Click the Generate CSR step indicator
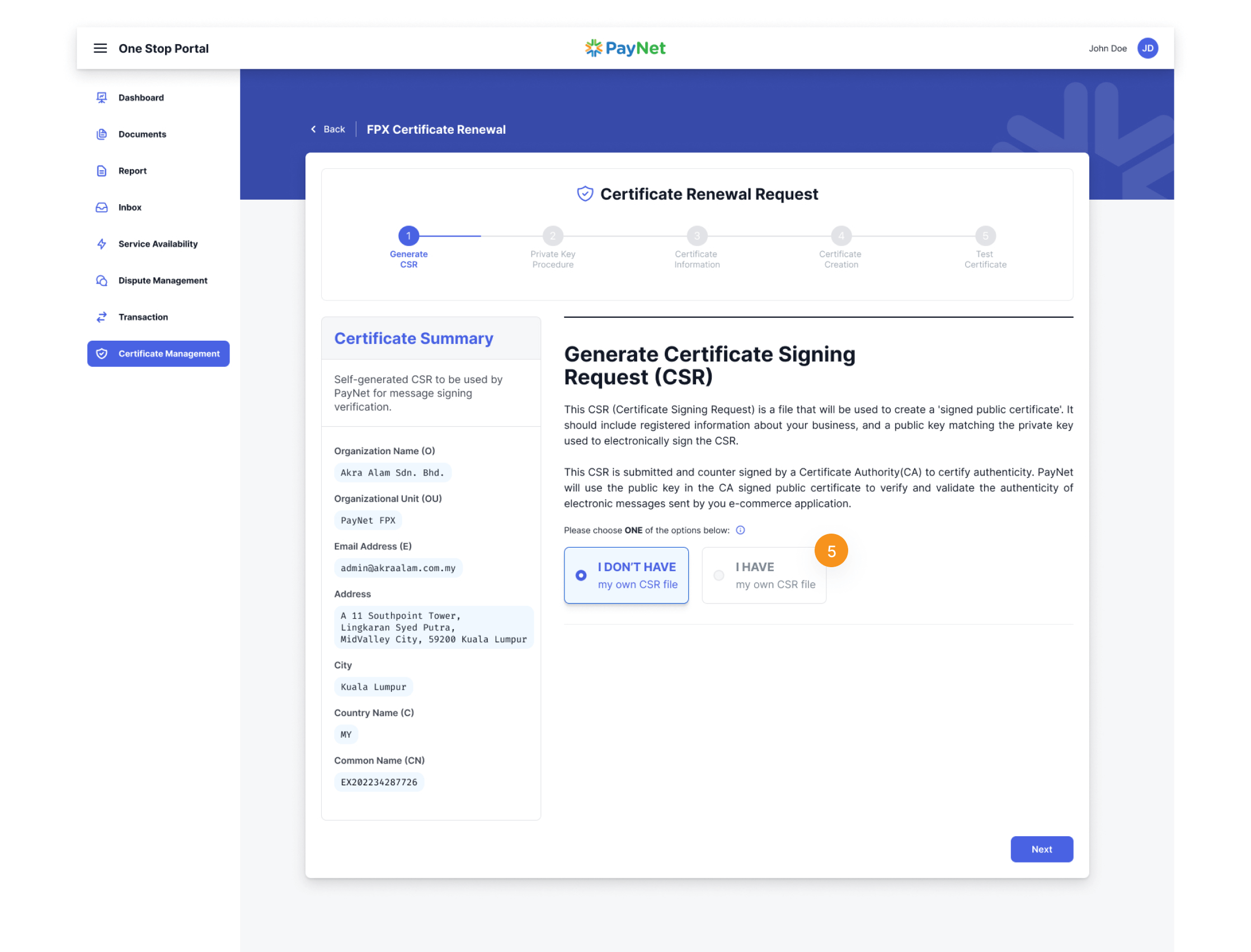Image resolution: width=1251 pixels, height=952 pixels. pyautogui.click(x=408, y=236)
